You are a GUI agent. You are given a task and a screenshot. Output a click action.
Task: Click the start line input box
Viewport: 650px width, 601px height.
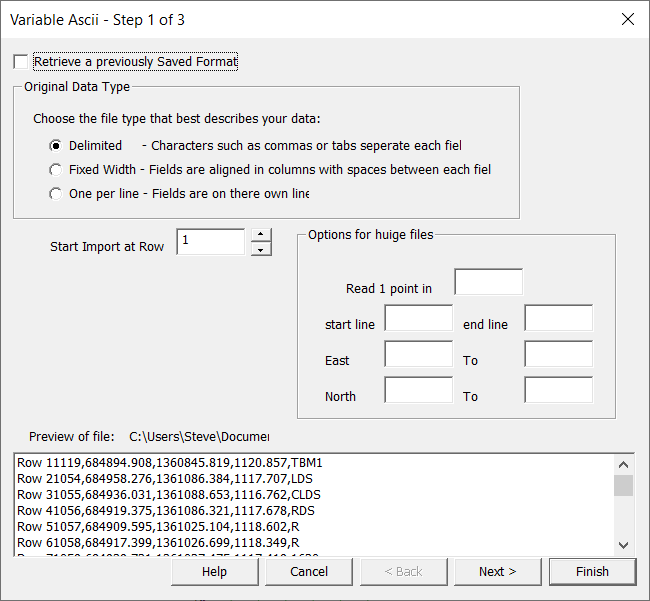(418, 318)
